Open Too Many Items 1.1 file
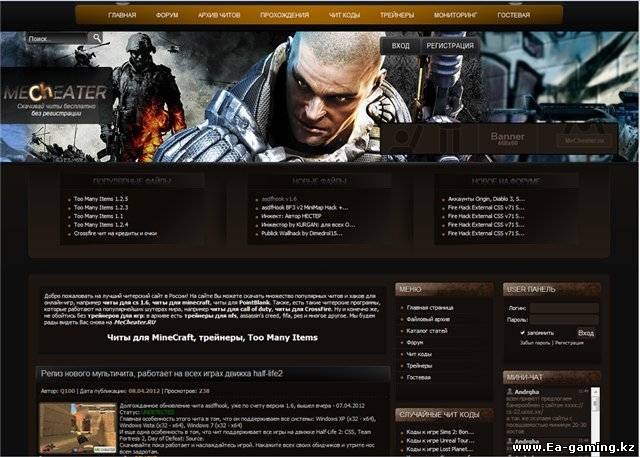The image size is (640, 457). point(98,216)
